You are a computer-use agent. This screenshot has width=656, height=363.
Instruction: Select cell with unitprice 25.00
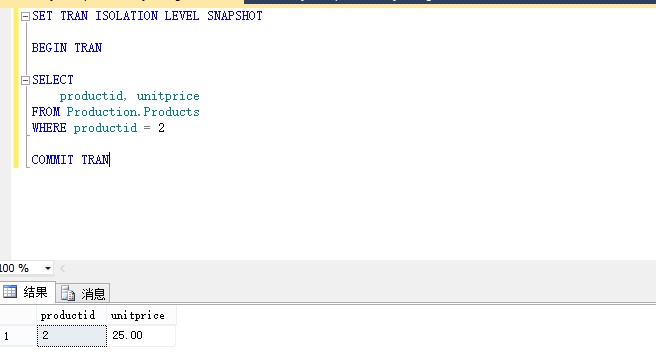(141, 336)
